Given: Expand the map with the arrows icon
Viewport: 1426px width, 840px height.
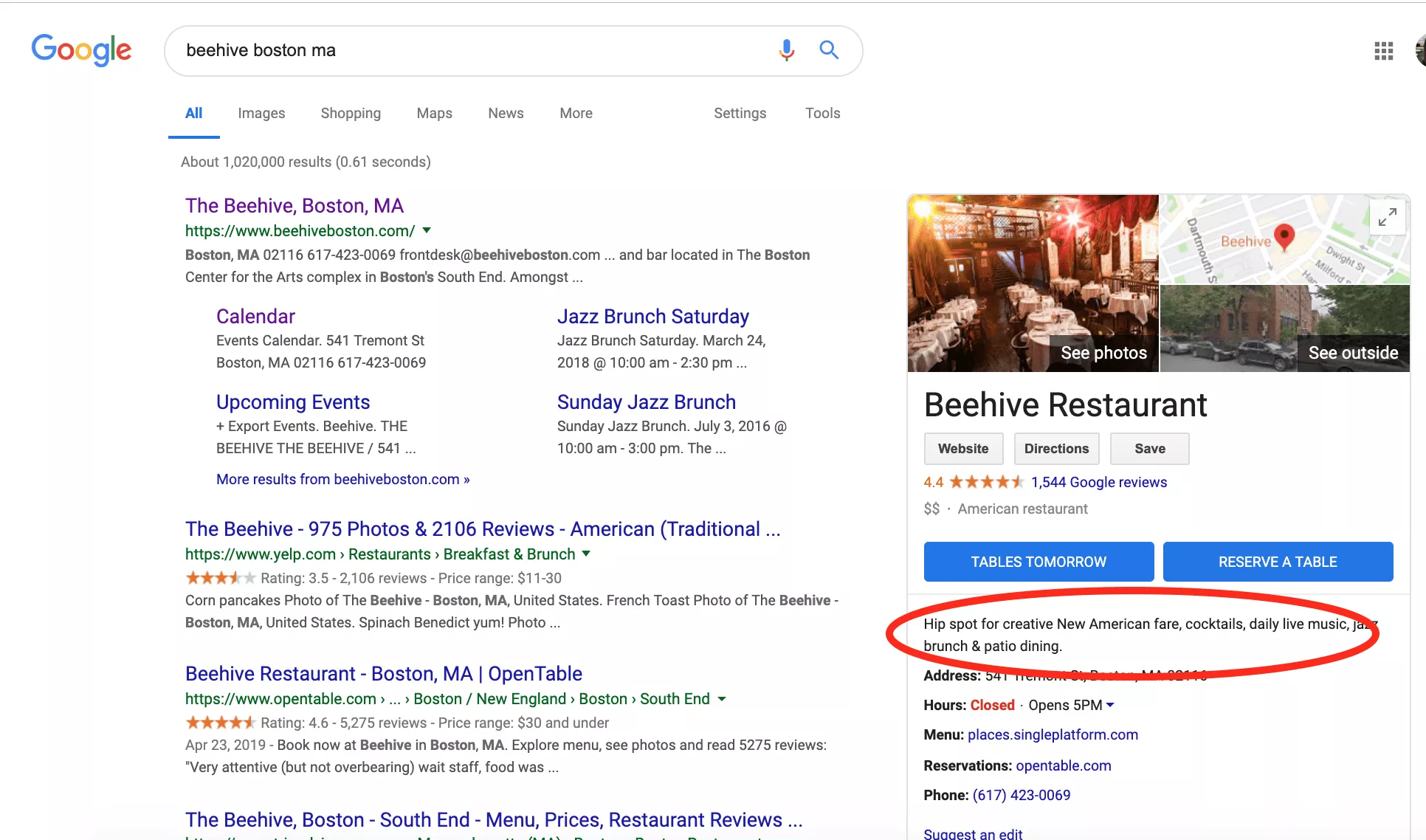Looking at the screenshot, I should (1388, 217).
